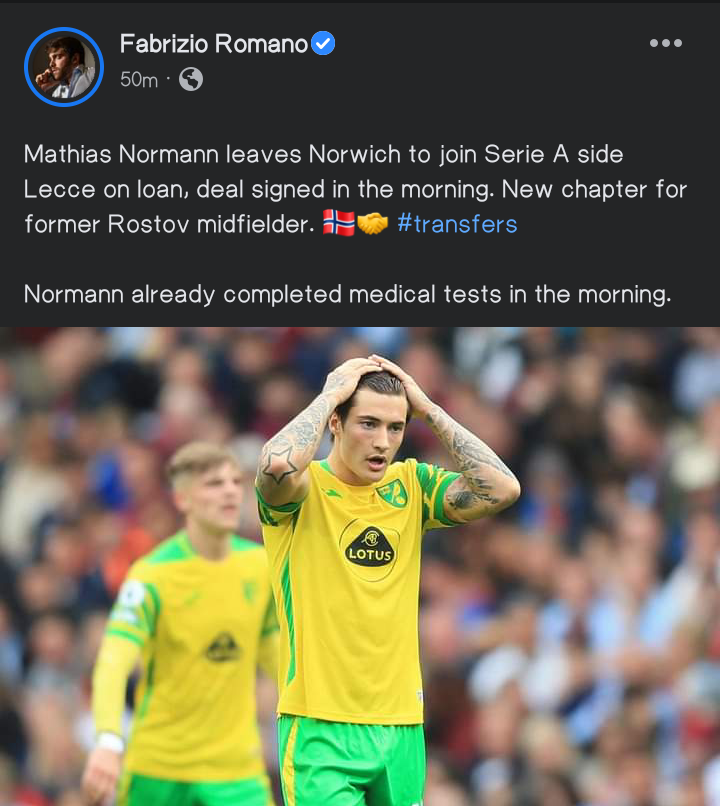The image size is (720, 806).
Task: Open Fabrizio Romano's profile picture
Action: coord(64,67)
